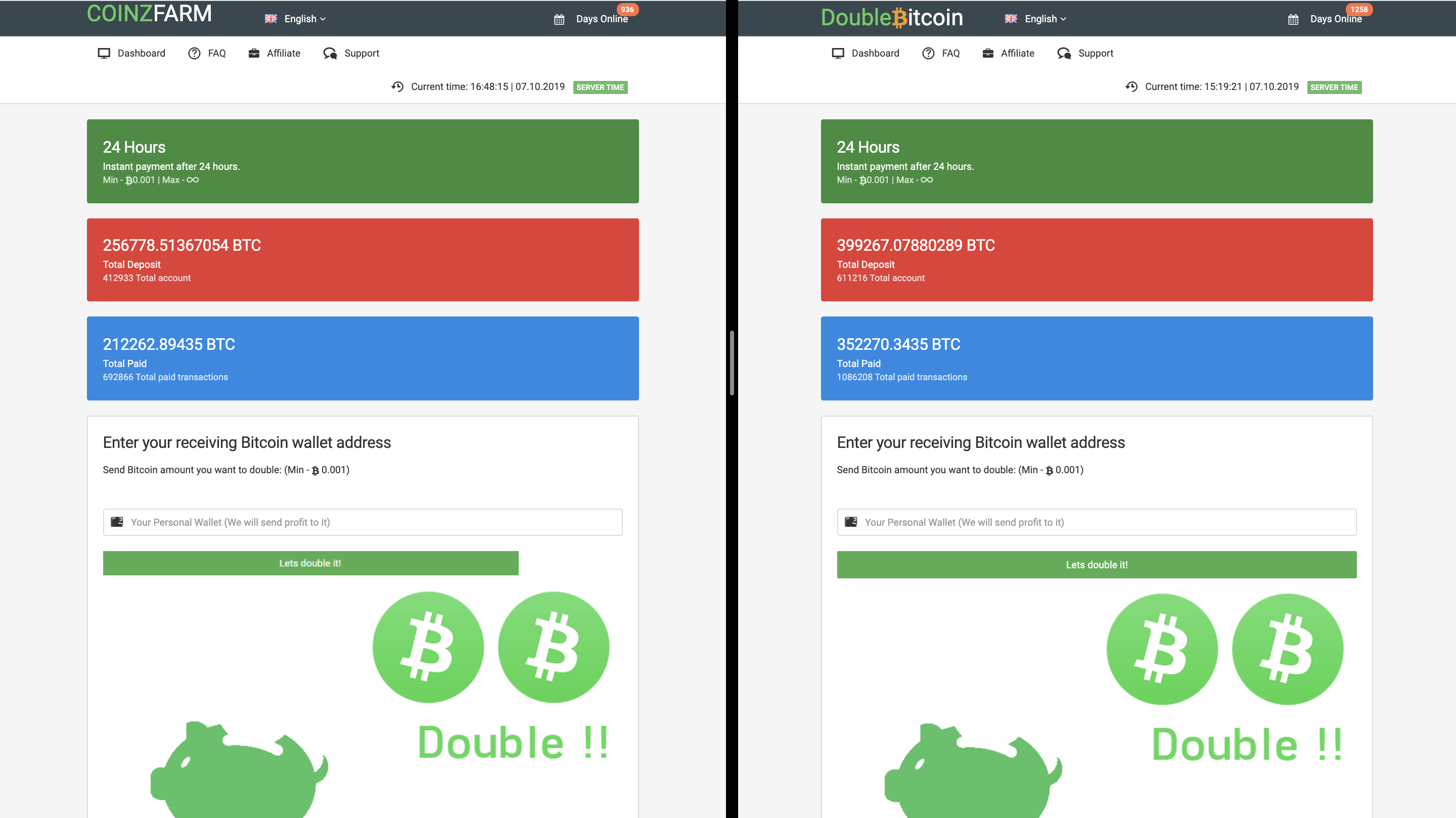
Task: Click Lets double it button on DoubleBitcoin
Action: [x=1096, y=564]
